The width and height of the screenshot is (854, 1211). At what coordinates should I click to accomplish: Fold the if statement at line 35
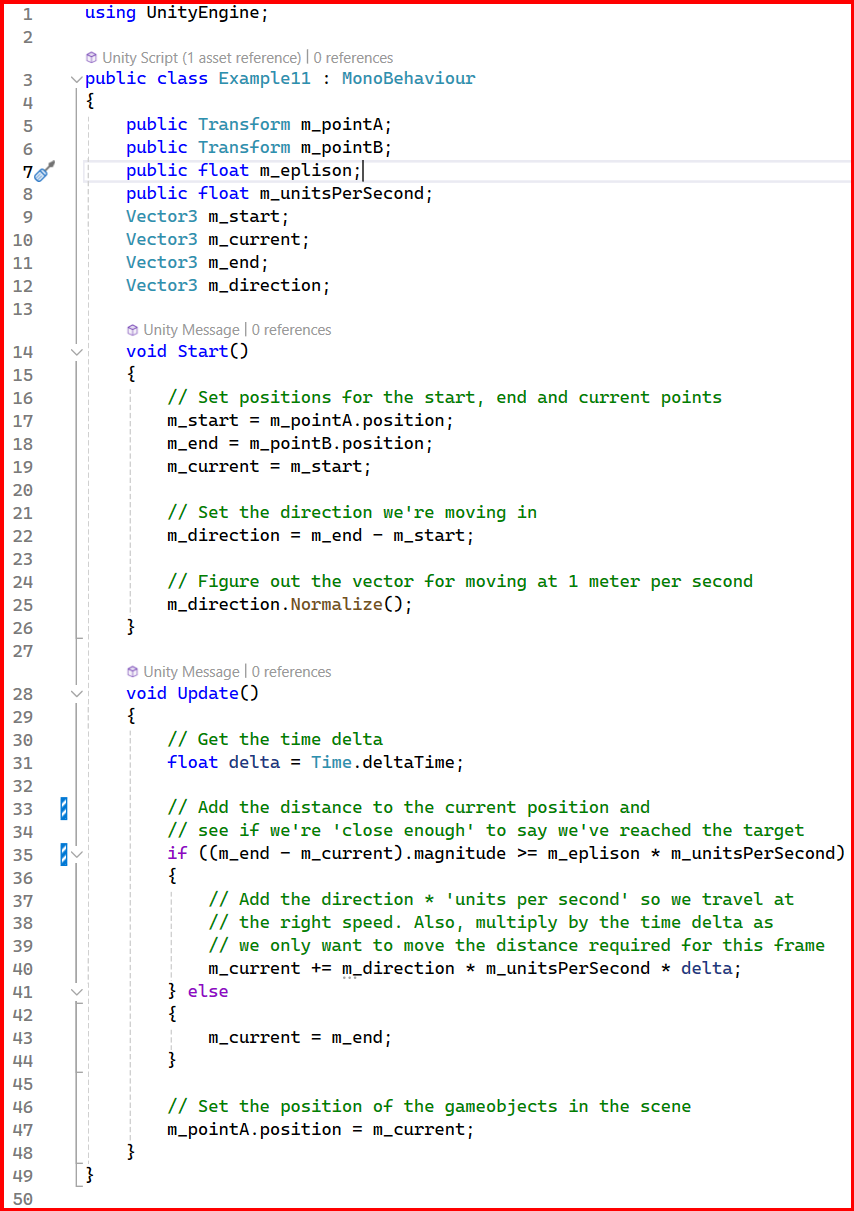(x=77, y=855)
